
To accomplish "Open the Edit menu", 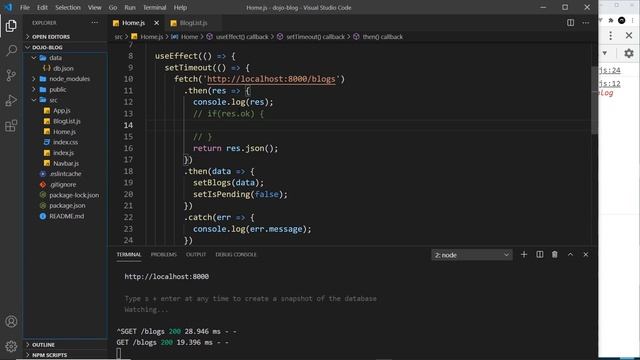I will [x=42, y=7].
